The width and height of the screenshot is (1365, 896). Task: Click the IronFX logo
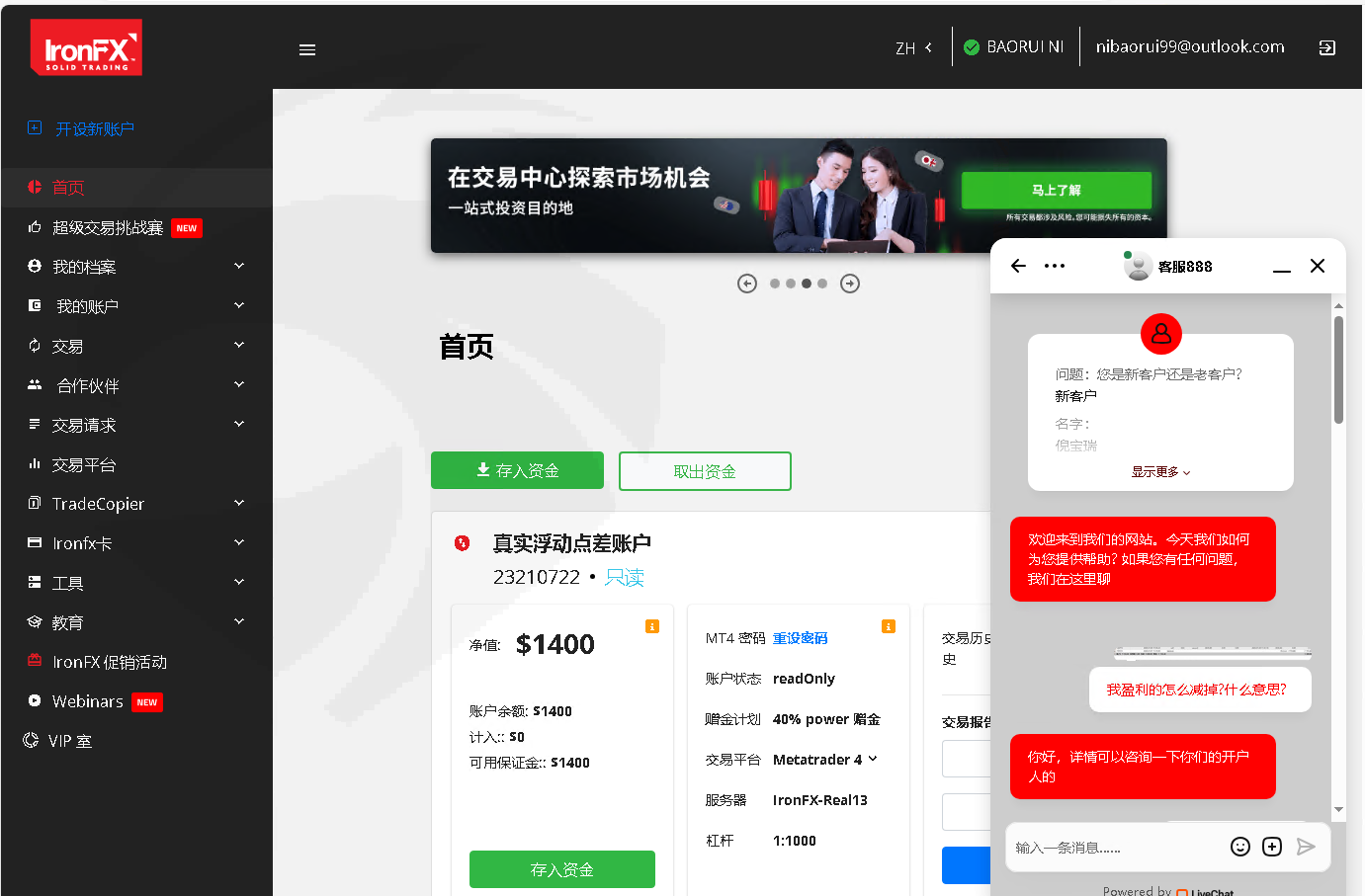pos(86,47)
